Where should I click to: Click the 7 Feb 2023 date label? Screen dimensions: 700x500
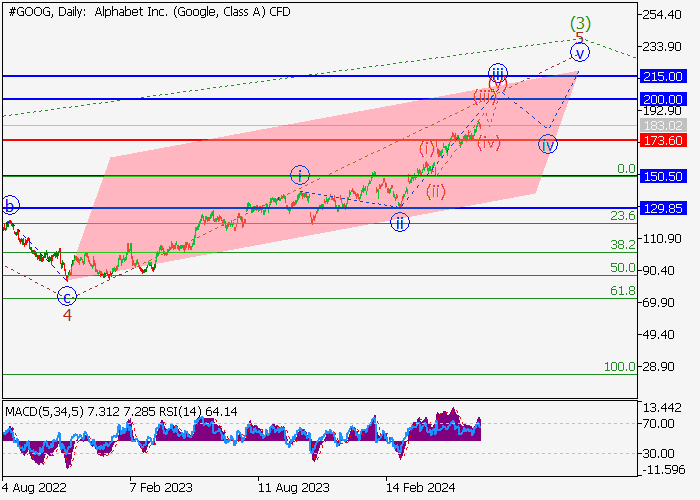[x=161, y=487]
